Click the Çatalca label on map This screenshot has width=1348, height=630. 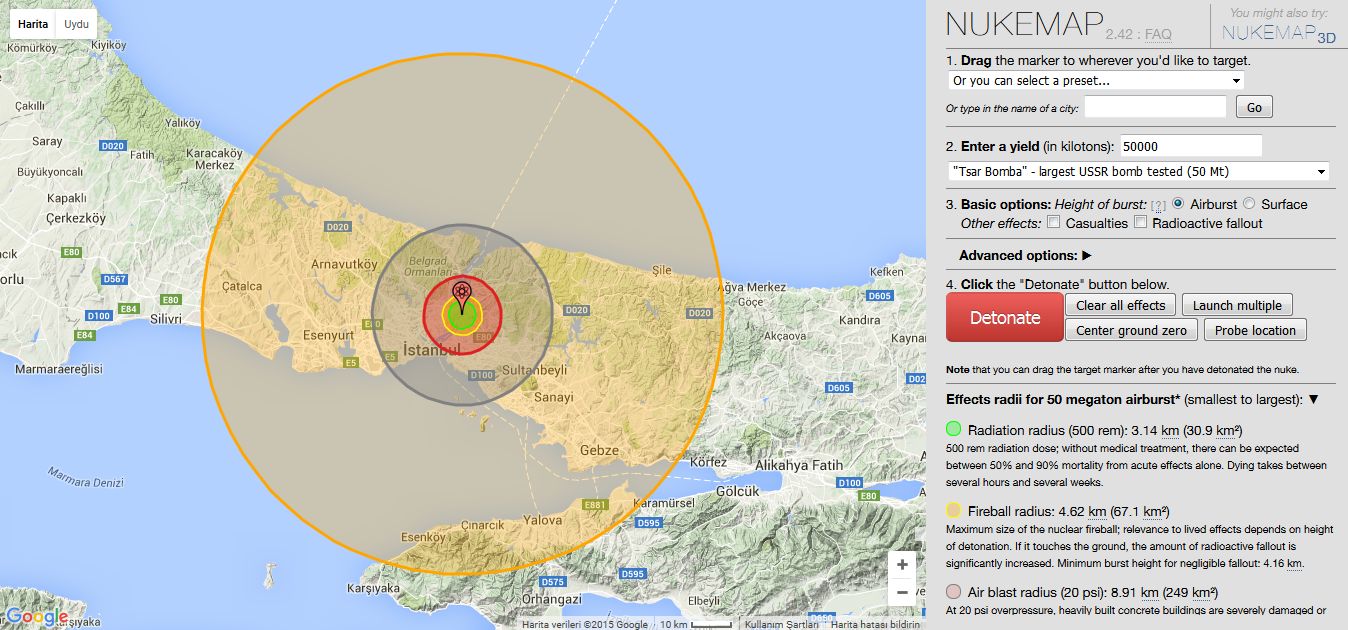242,286
